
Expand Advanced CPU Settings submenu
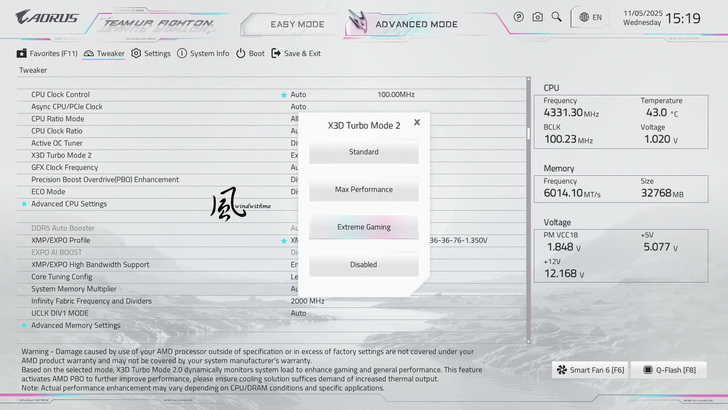69,204
